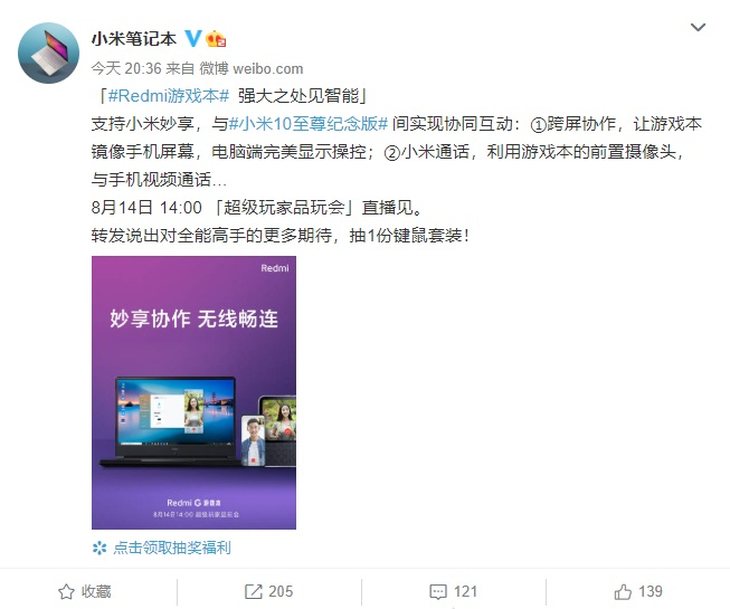Viewport: 730px width, 609px height.
Task: Click the membership crown badge icon
Action: [216, 39]
